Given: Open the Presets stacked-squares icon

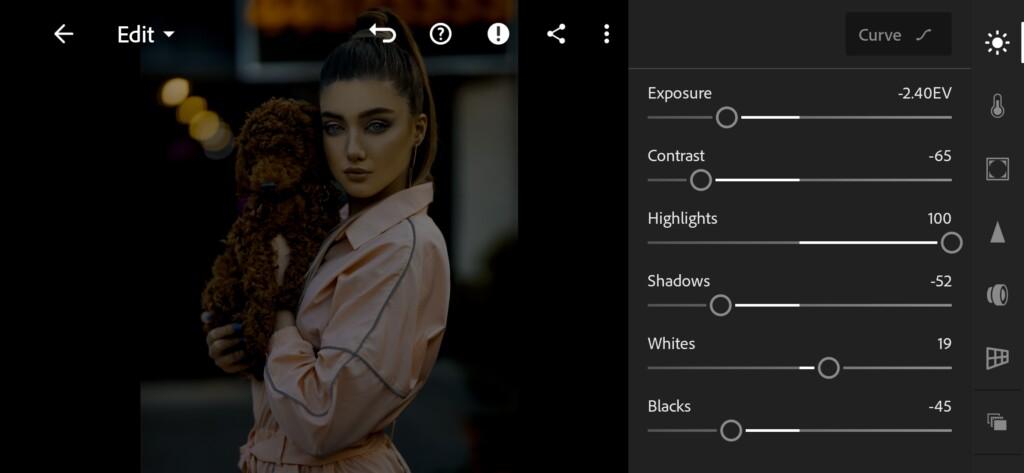Looking at the screenshot, I should coord(997,422).
